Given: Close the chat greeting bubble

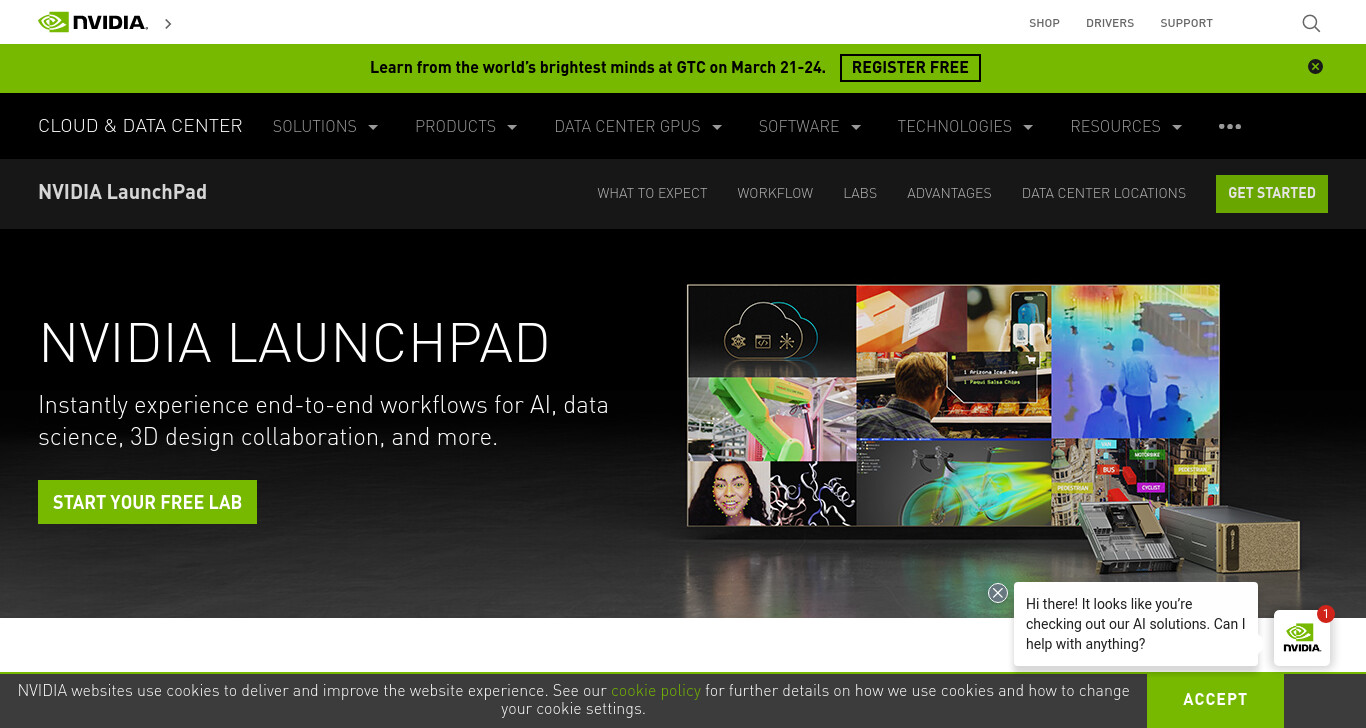Looking at the screenshot, I should coord(997,593).
